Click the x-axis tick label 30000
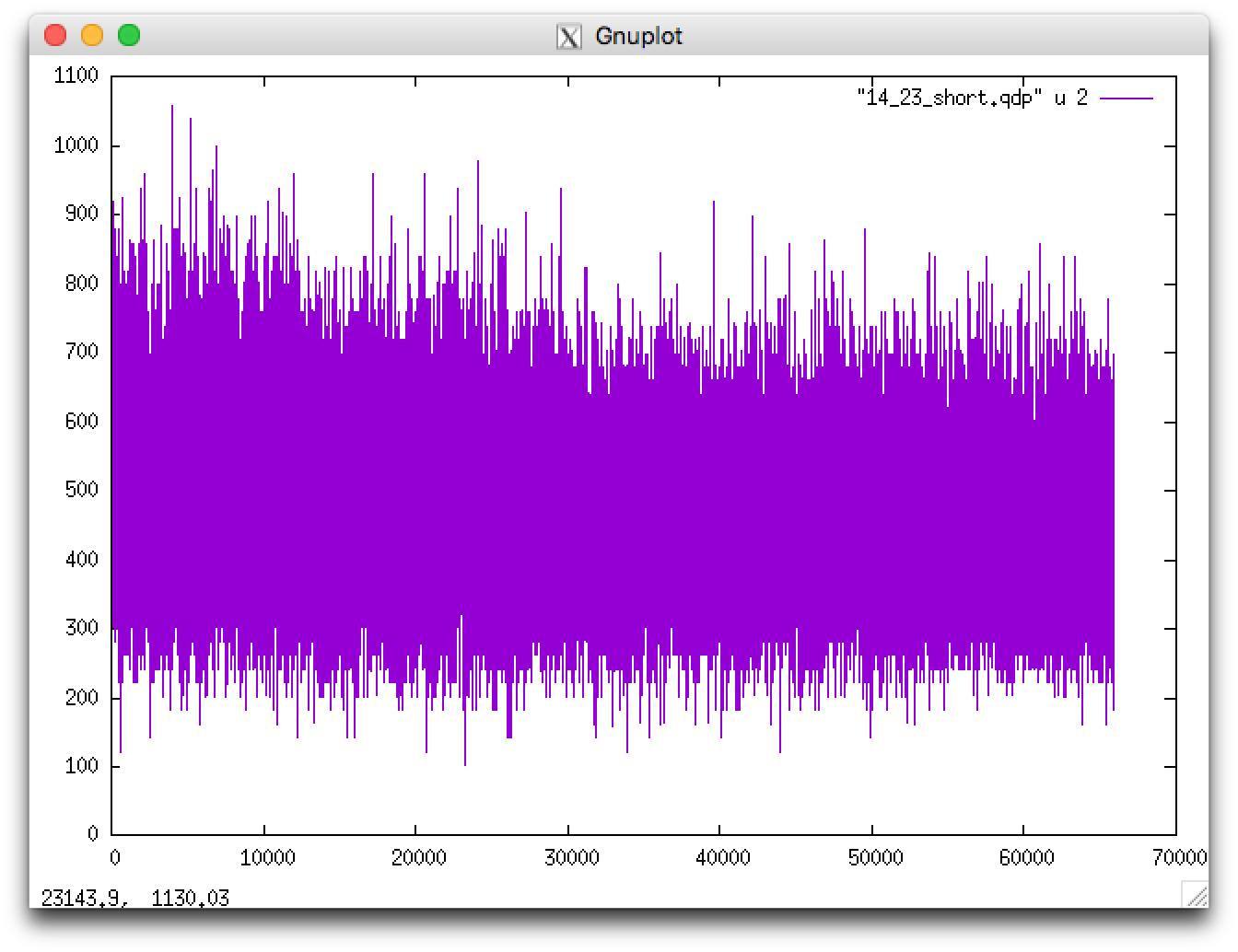This screenshot has height=952, width=1238. tap(573, 856)
